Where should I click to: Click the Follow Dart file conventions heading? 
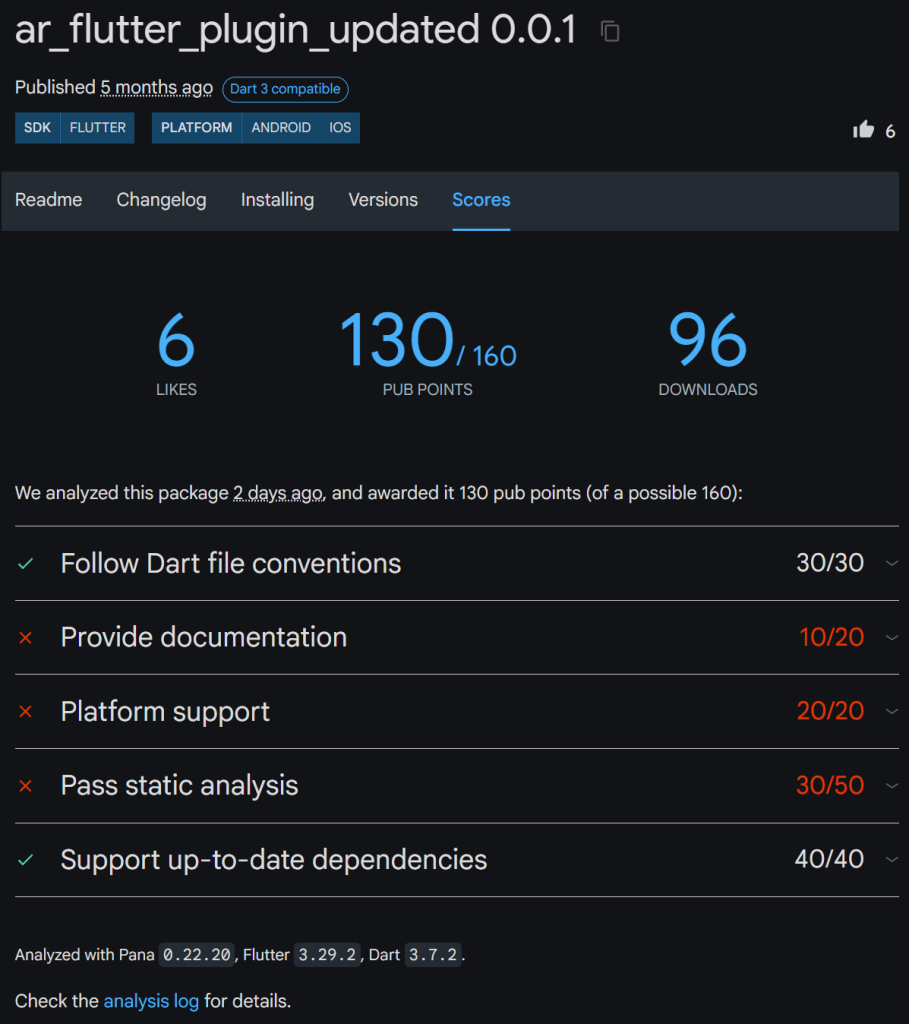[x=231, y=564]
